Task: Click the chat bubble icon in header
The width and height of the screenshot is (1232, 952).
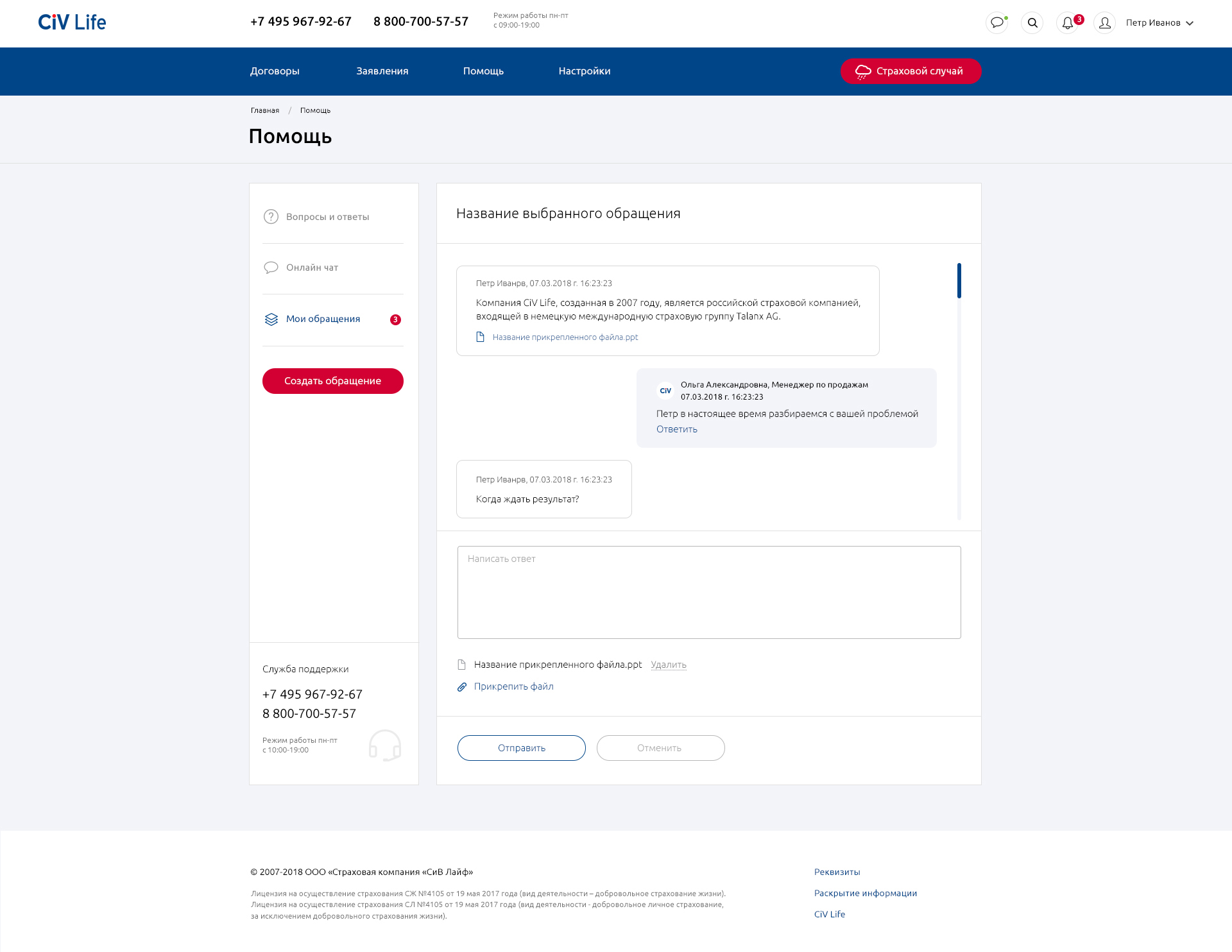Action: [x=997, y=22]
